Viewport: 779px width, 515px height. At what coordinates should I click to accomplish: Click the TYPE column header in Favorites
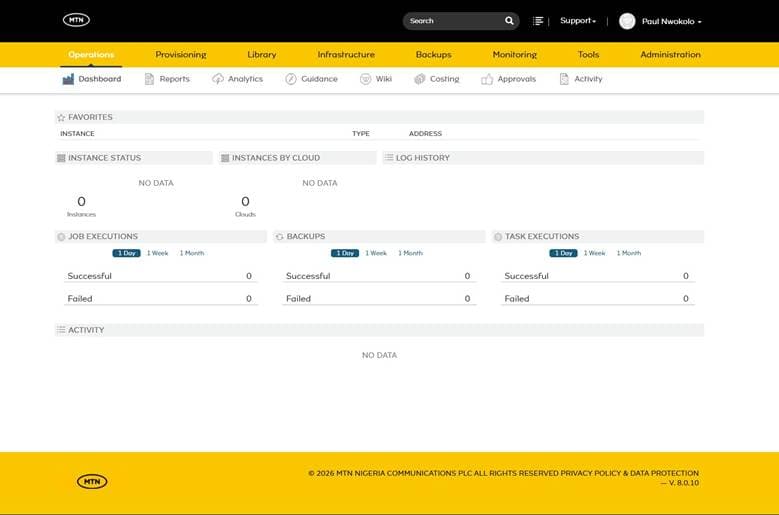(x=361, y=134)
